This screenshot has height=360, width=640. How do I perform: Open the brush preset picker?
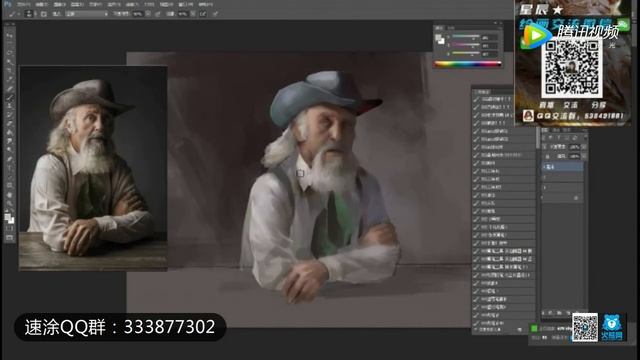(x=30, y=13)
